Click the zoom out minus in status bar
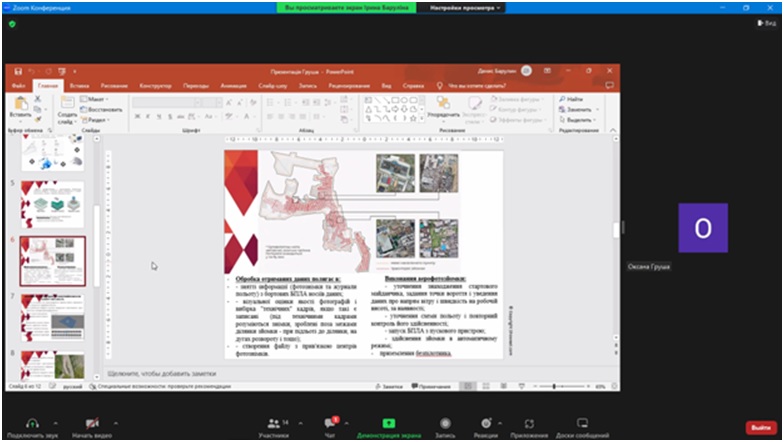Screen dimensions: 784x442 [534, 386]
